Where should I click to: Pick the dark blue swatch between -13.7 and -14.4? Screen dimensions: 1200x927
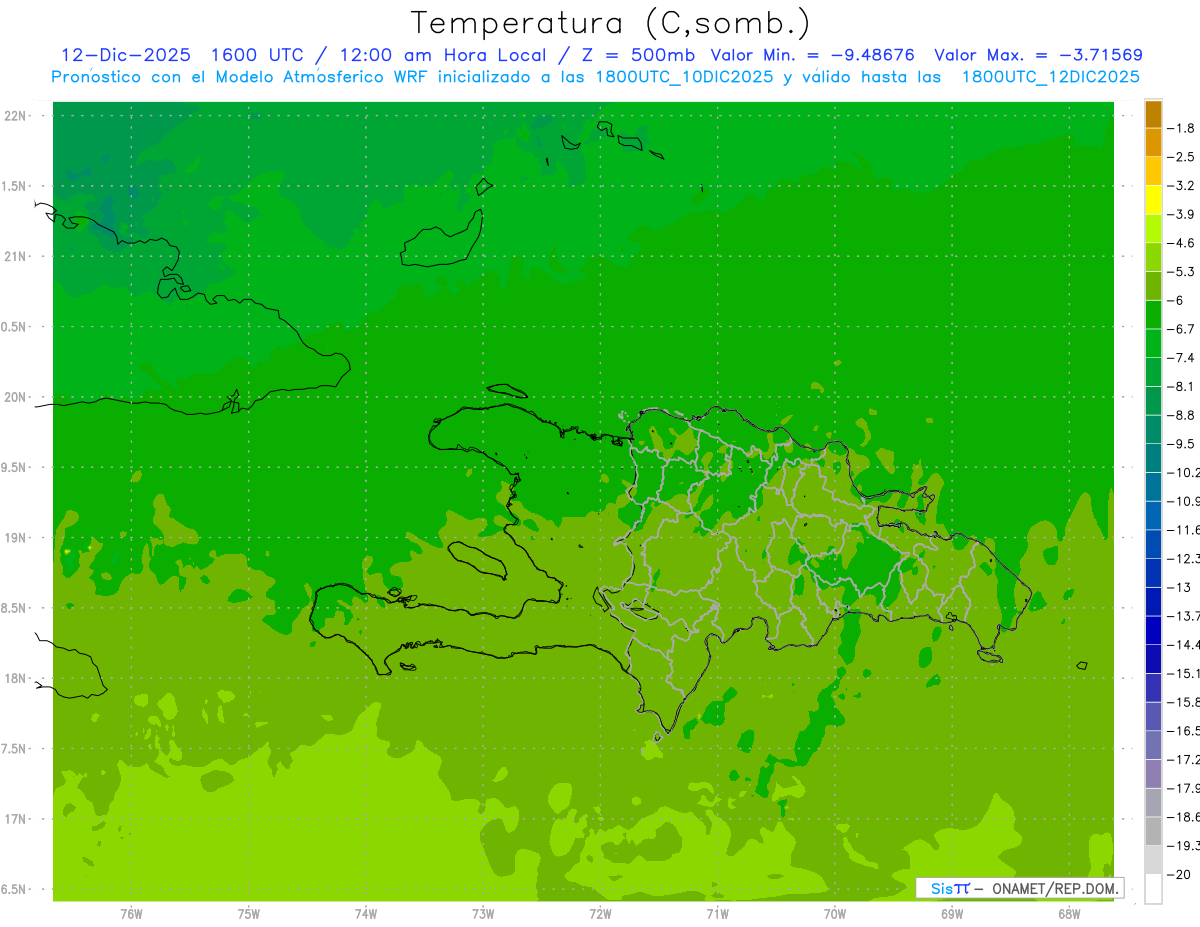coord(1153,630)
